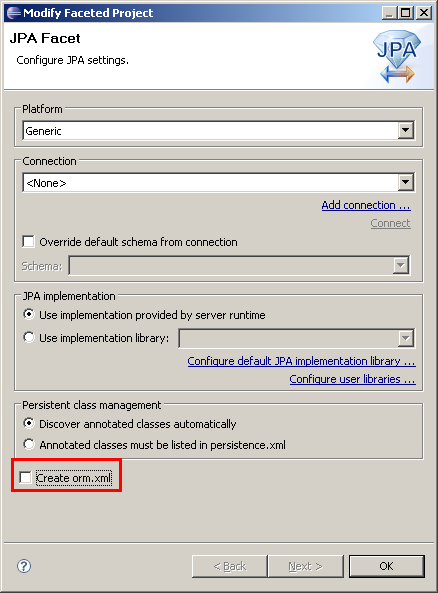Click the Generic platform combo field
The image size is (438, 593).
(x=218, y=130)
